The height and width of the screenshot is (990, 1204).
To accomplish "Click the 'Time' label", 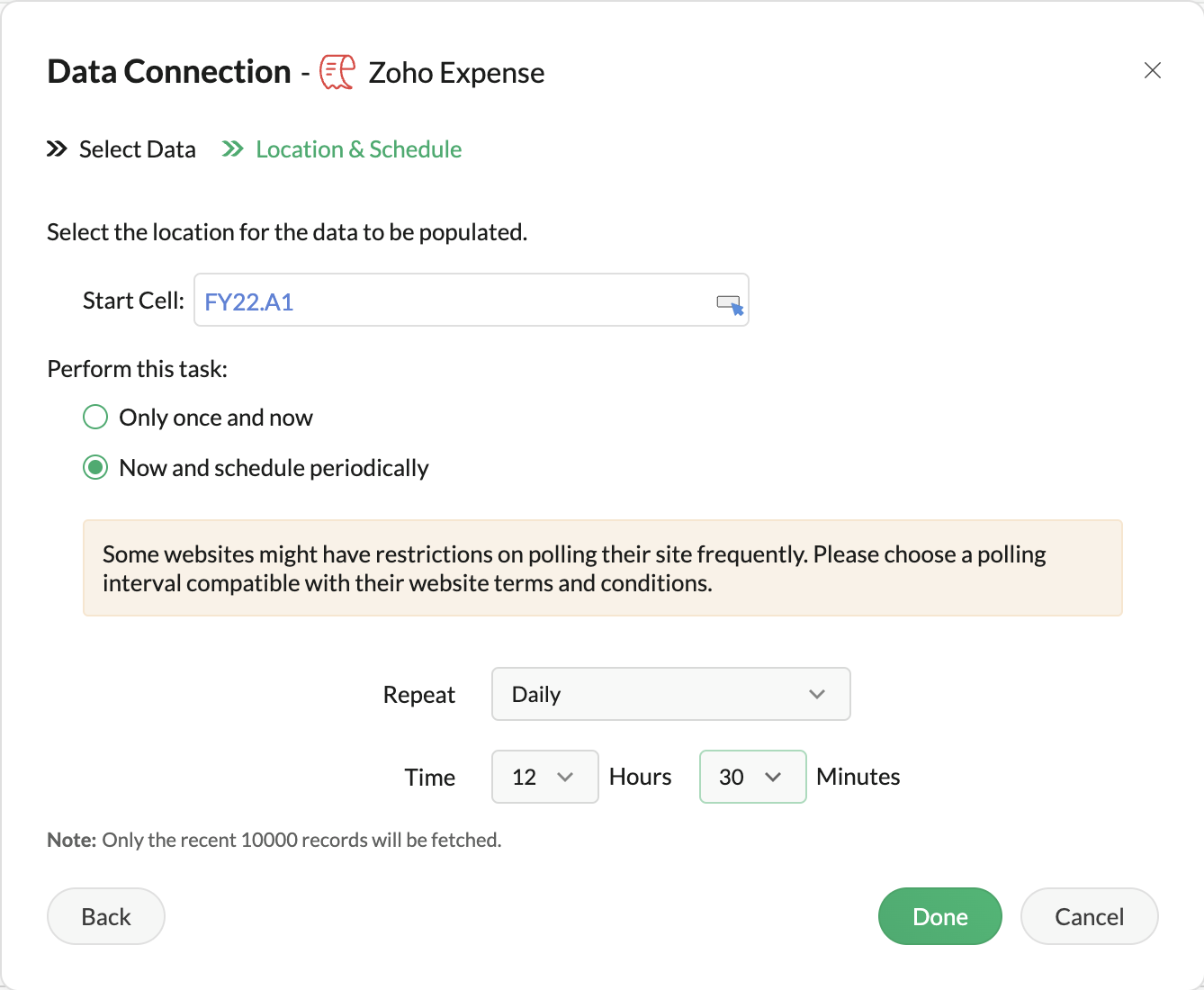I will [x=430, y=778].
